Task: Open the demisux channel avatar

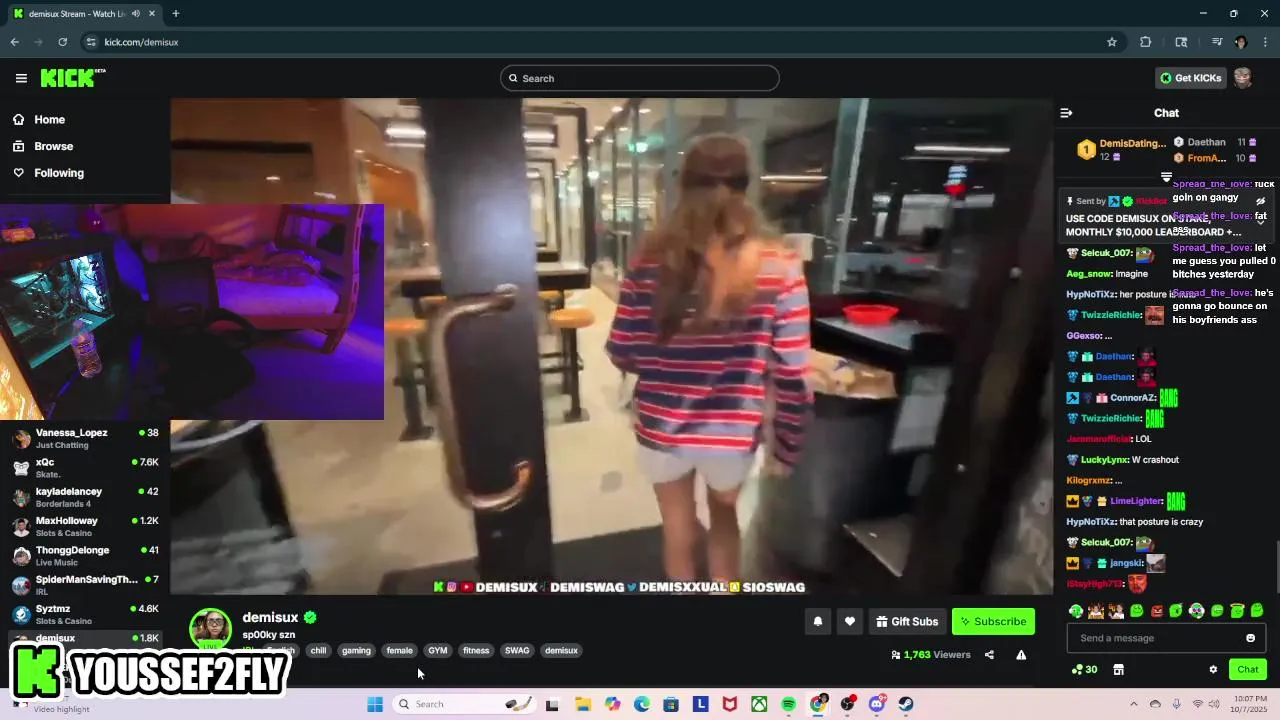Action: (x=210, y=629)
